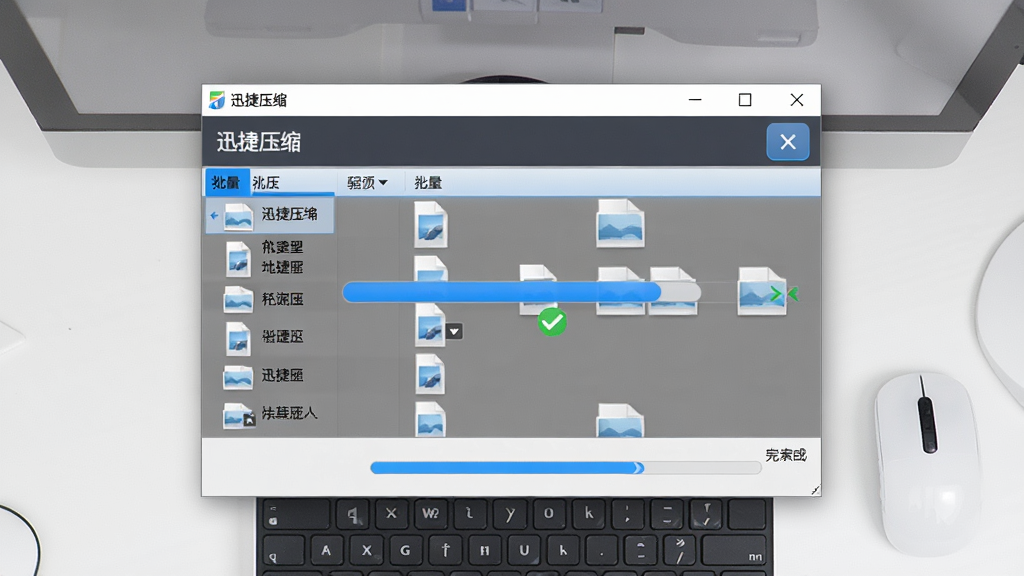Click the green checkmark badge
Screen dimensions: 1024x576
552,322
